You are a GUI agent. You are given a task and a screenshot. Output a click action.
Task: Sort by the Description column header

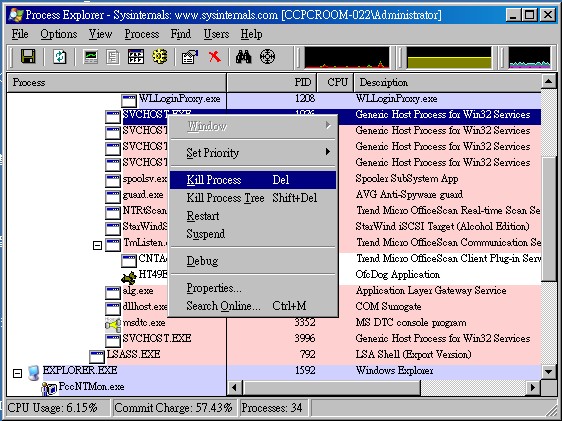(x=447, y=82)
